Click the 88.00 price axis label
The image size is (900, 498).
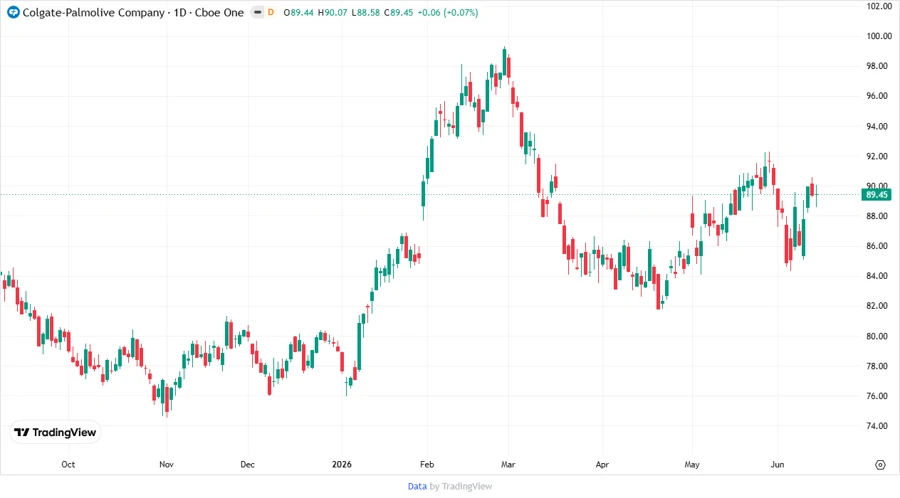coord(876,216)
